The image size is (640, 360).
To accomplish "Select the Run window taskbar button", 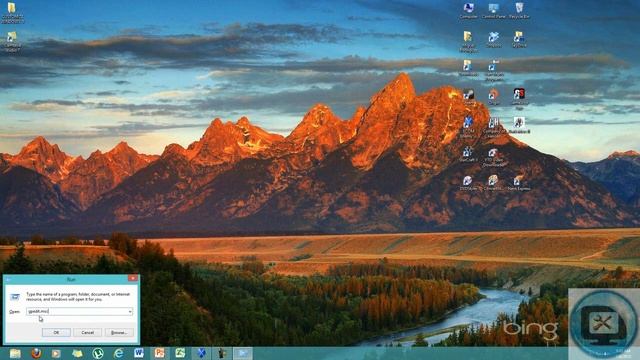I will click(243, 353).
